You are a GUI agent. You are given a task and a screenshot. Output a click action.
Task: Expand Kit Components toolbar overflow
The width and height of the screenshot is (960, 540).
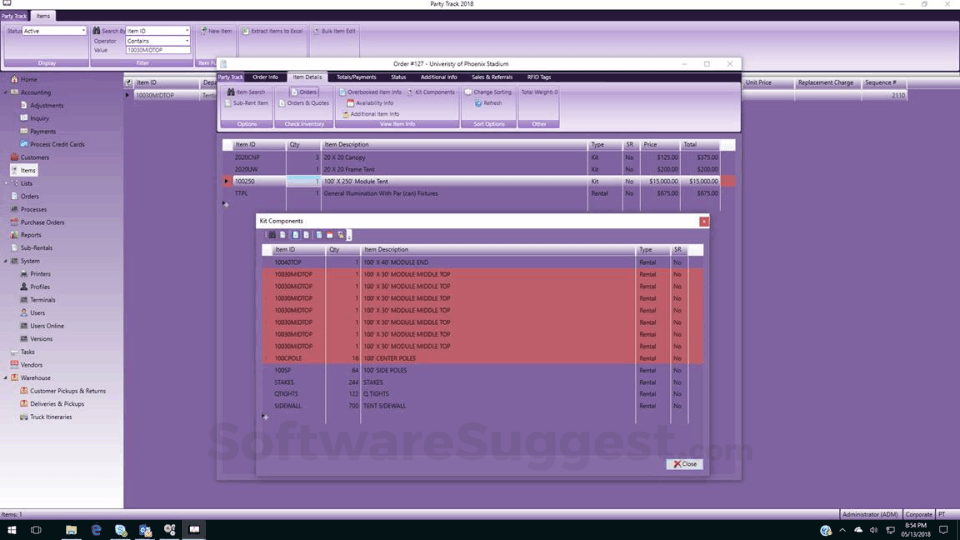click(349, 235)
